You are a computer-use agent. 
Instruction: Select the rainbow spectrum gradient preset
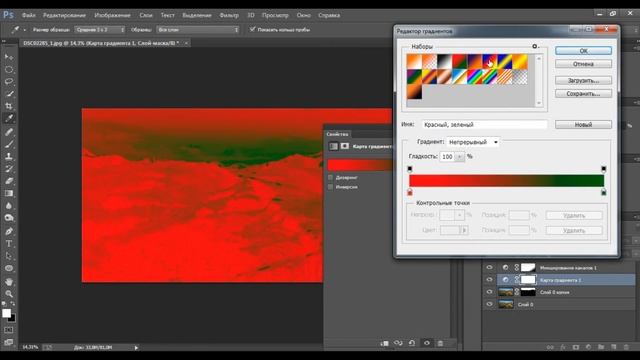point(474,77)
